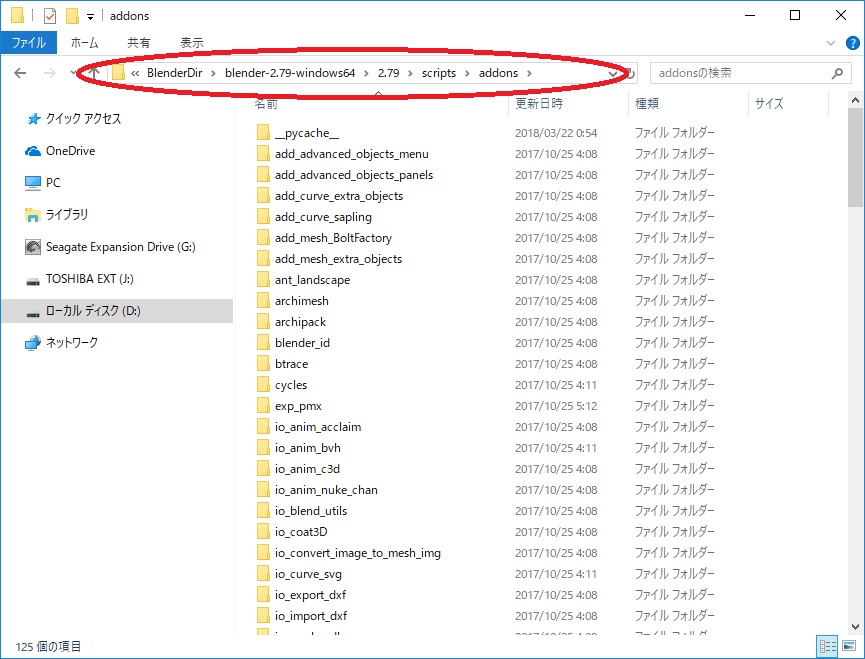Screen dimensions: 865x659
Task: Click the archimesh folder icon
Action: click(x=263, y=301)
